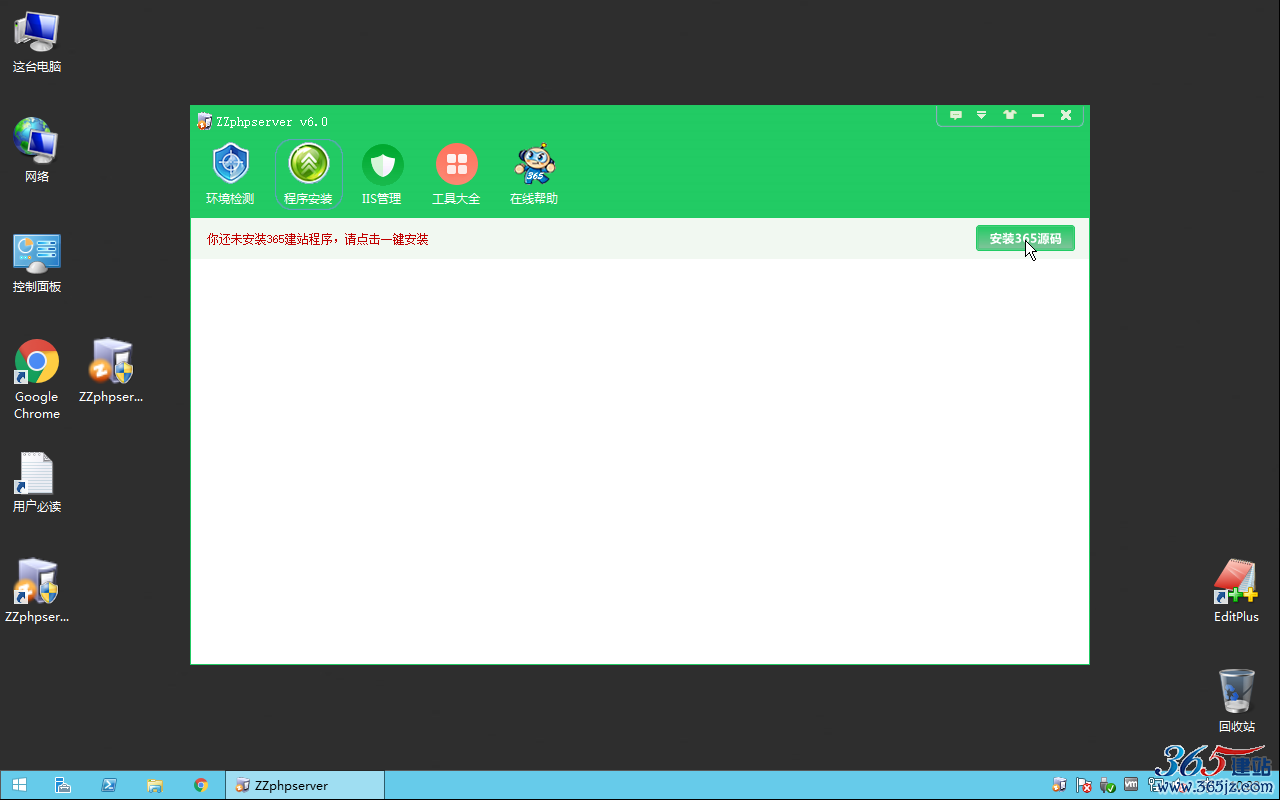Select 这台电脑 desktop icon
This screenshot has height=800, width=1280.
37,42
